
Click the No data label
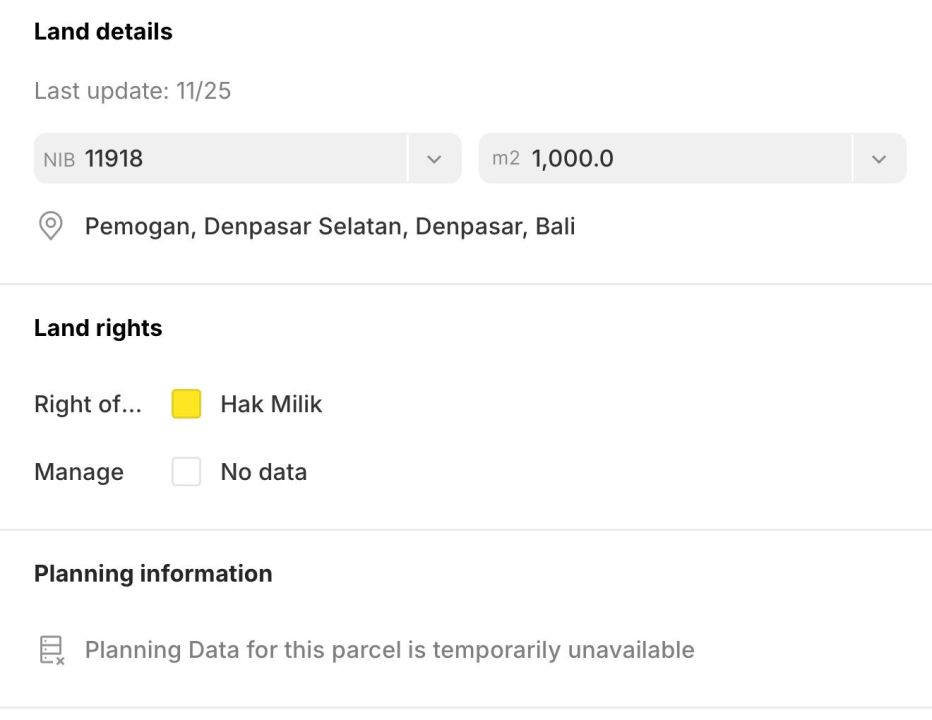[x=263, y=472]
